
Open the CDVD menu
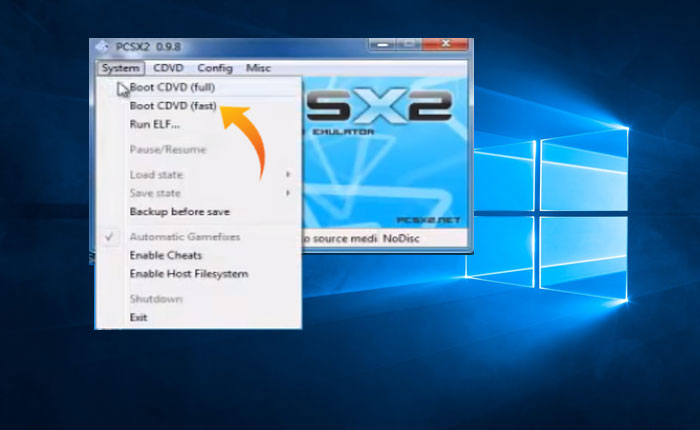pos(168,68)
